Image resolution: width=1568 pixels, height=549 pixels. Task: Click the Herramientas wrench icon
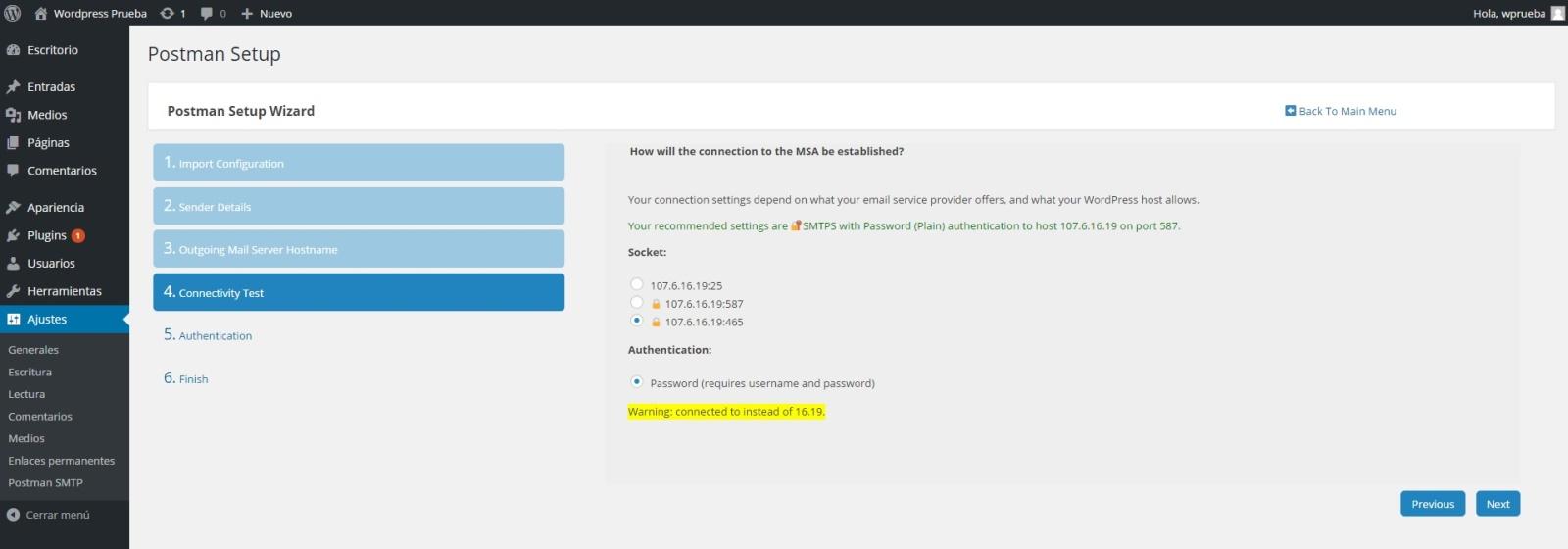13,291
